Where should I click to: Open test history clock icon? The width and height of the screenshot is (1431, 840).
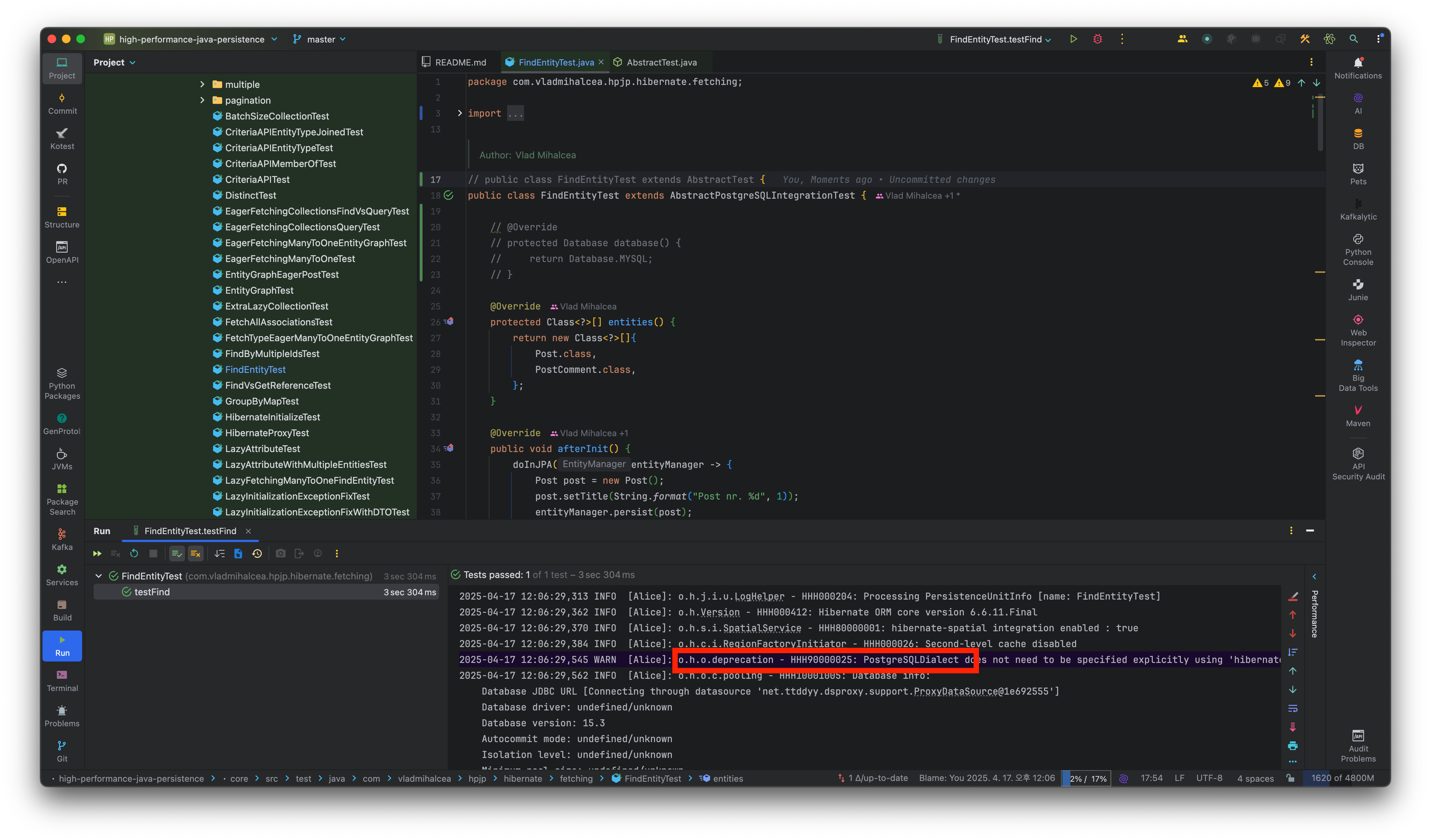click(257, 553)
